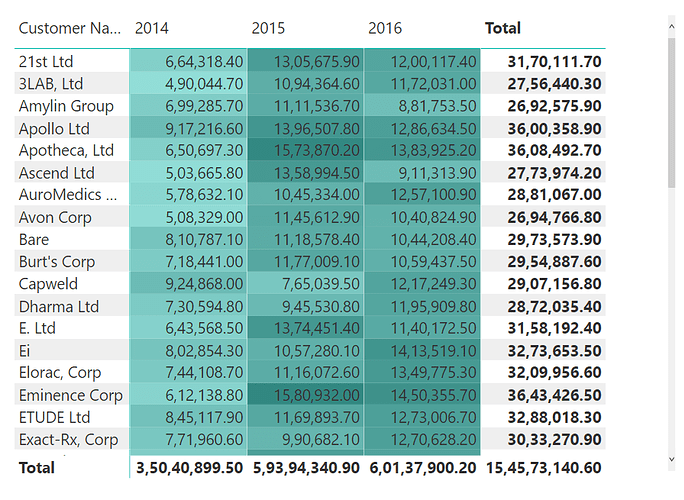Sort by 2014 column header
This screenshot has height=500, width=684.
[151, 28]
